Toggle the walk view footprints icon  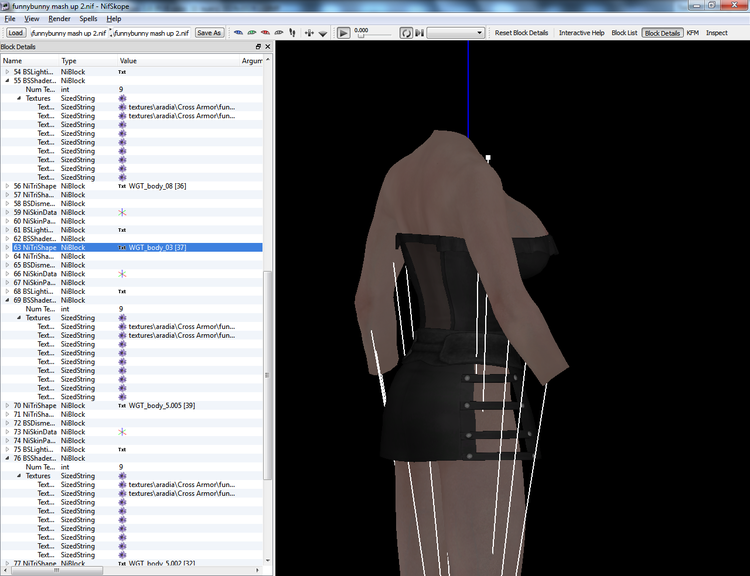pyautogui.click(x=292, y=33)
